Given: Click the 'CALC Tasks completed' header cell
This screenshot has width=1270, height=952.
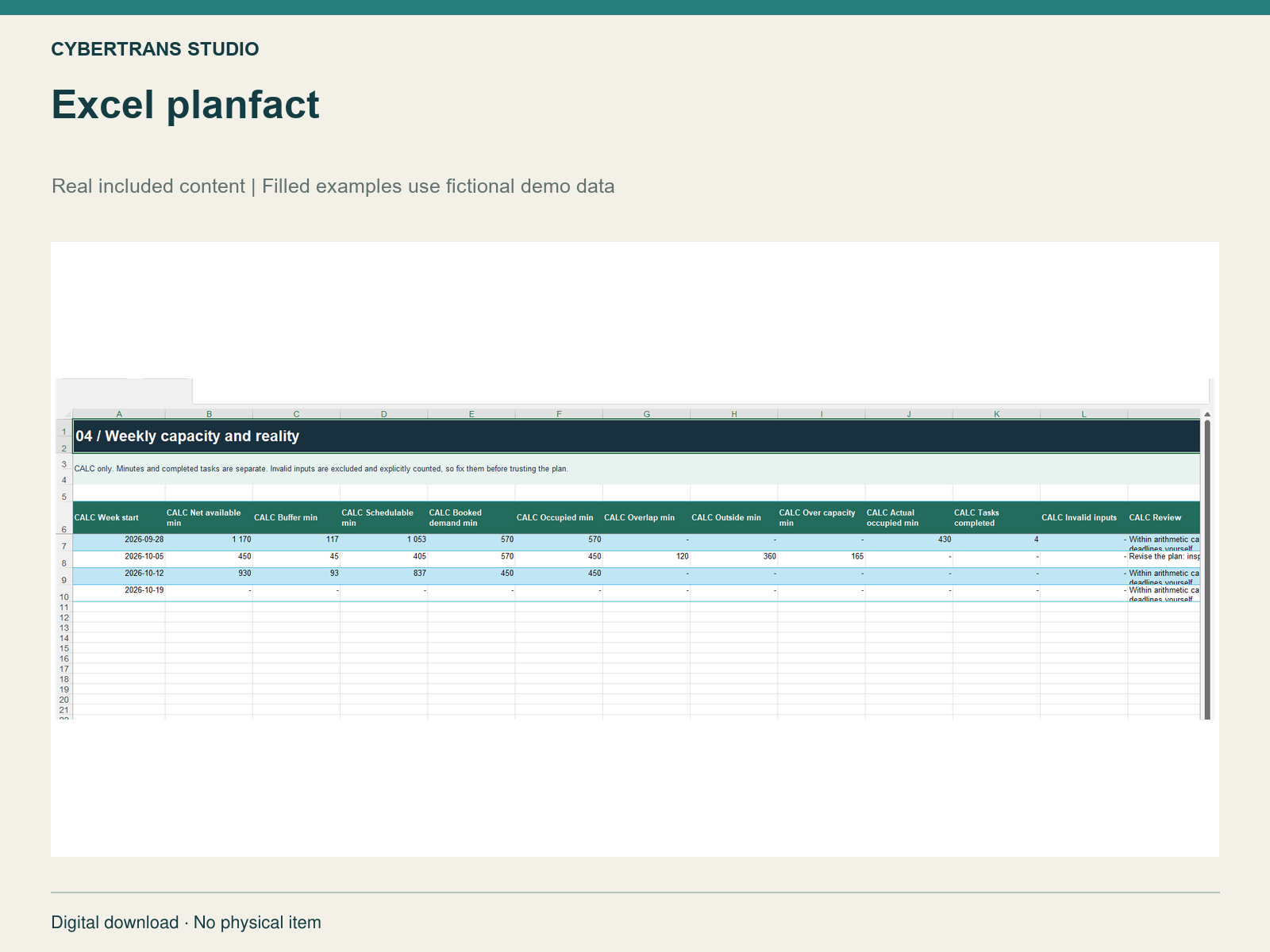Looking at the screenshot, I should [997, 518].
